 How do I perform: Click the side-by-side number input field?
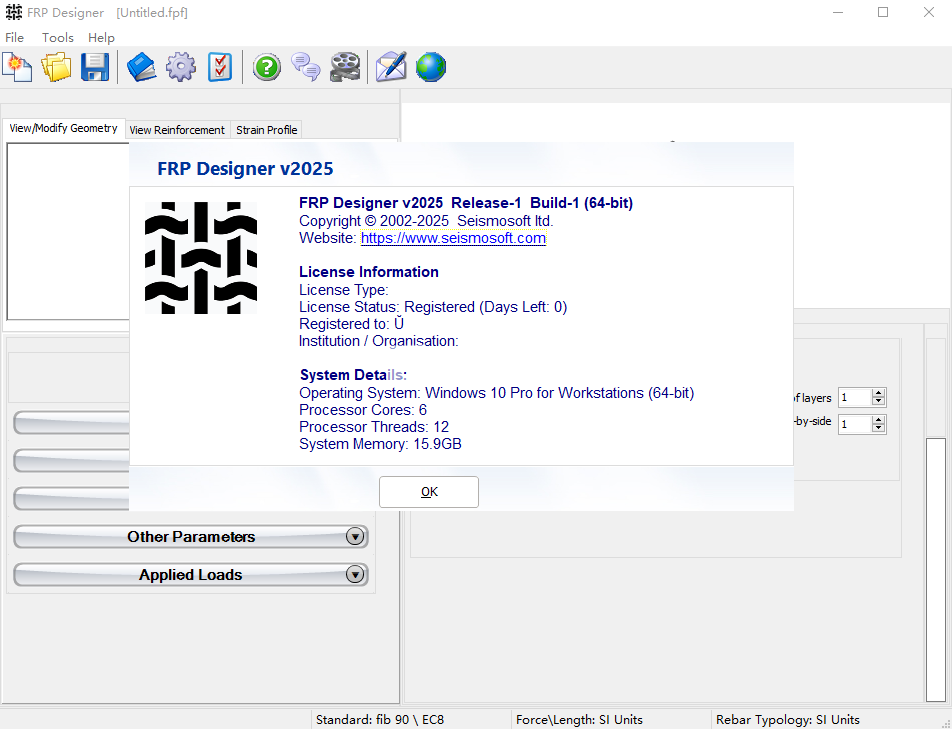[855, 424]
